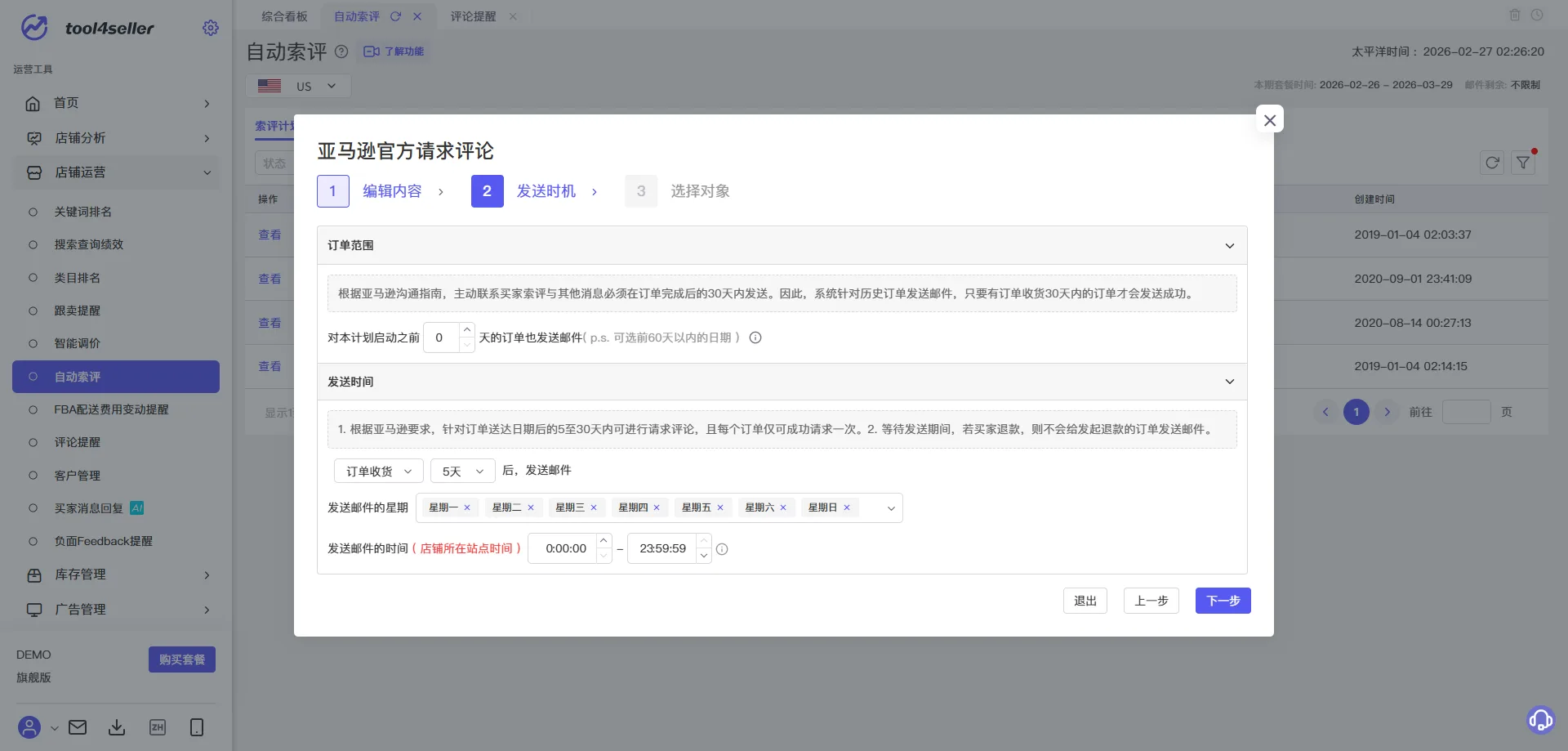Close the 自动索评 tab
Viewport: 1568px width, 751px height.
point(417,16)
